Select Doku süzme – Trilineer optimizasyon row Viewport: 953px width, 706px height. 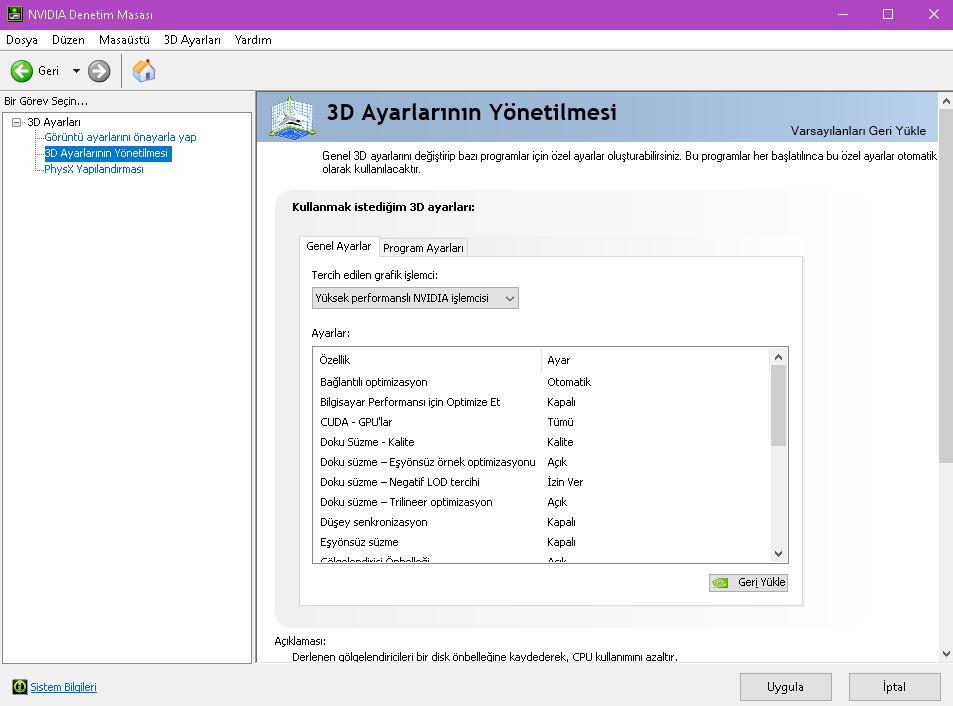(x=541, y=502)
